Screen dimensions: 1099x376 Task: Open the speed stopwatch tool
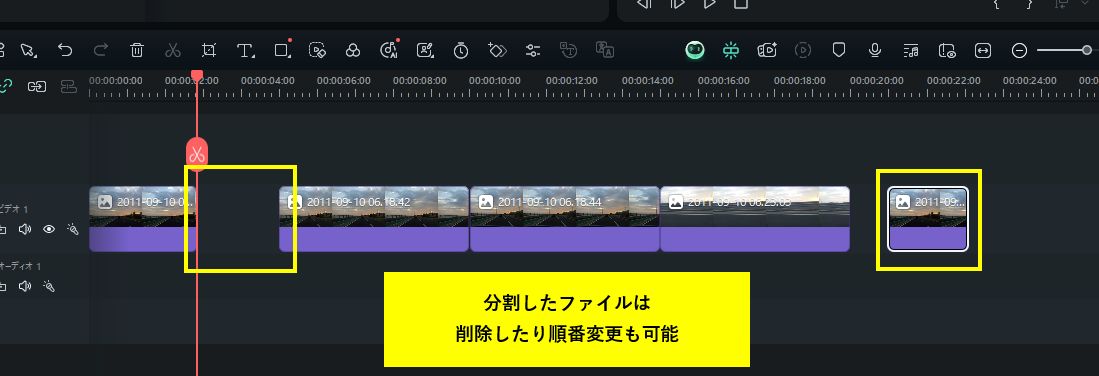point(460,50)
